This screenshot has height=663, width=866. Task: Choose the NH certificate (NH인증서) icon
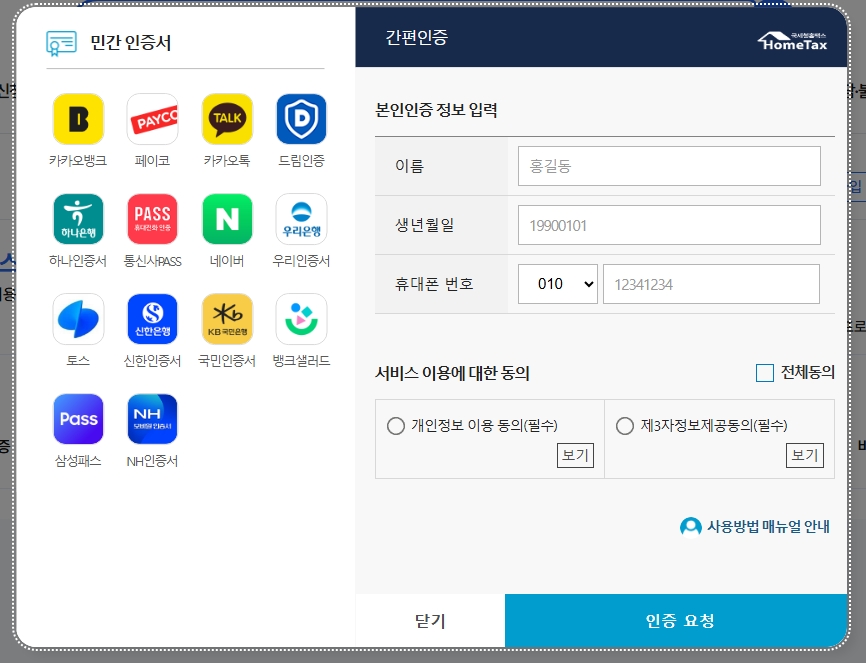point(152,419)
